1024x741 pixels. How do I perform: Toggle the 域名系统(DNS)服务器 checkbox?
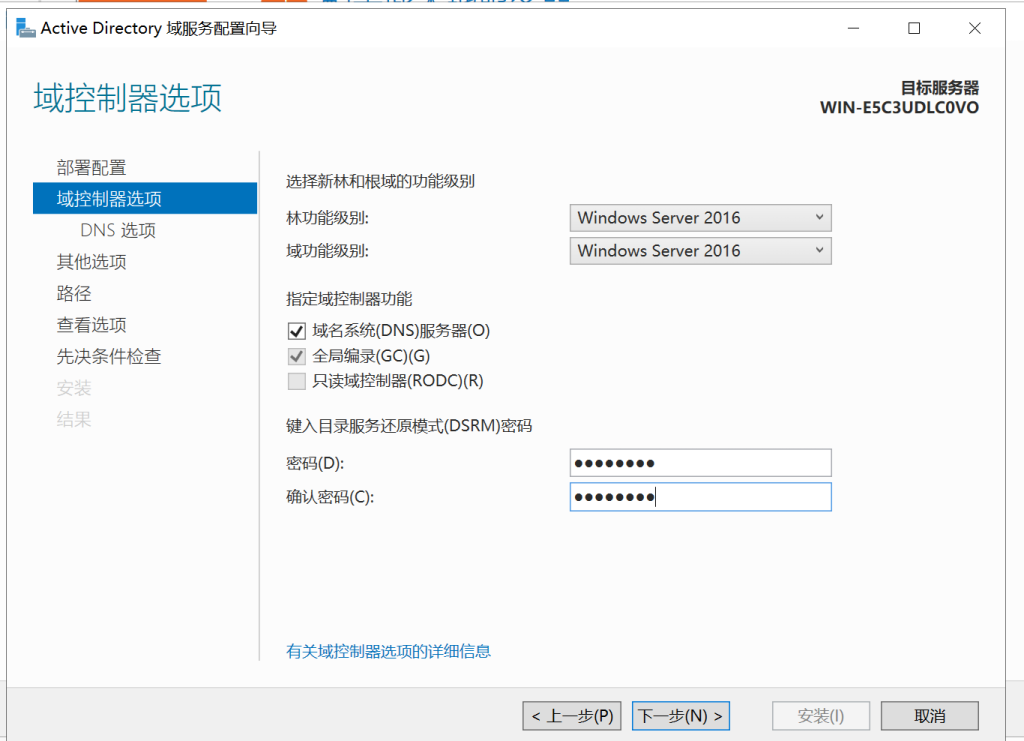(296, 330)
